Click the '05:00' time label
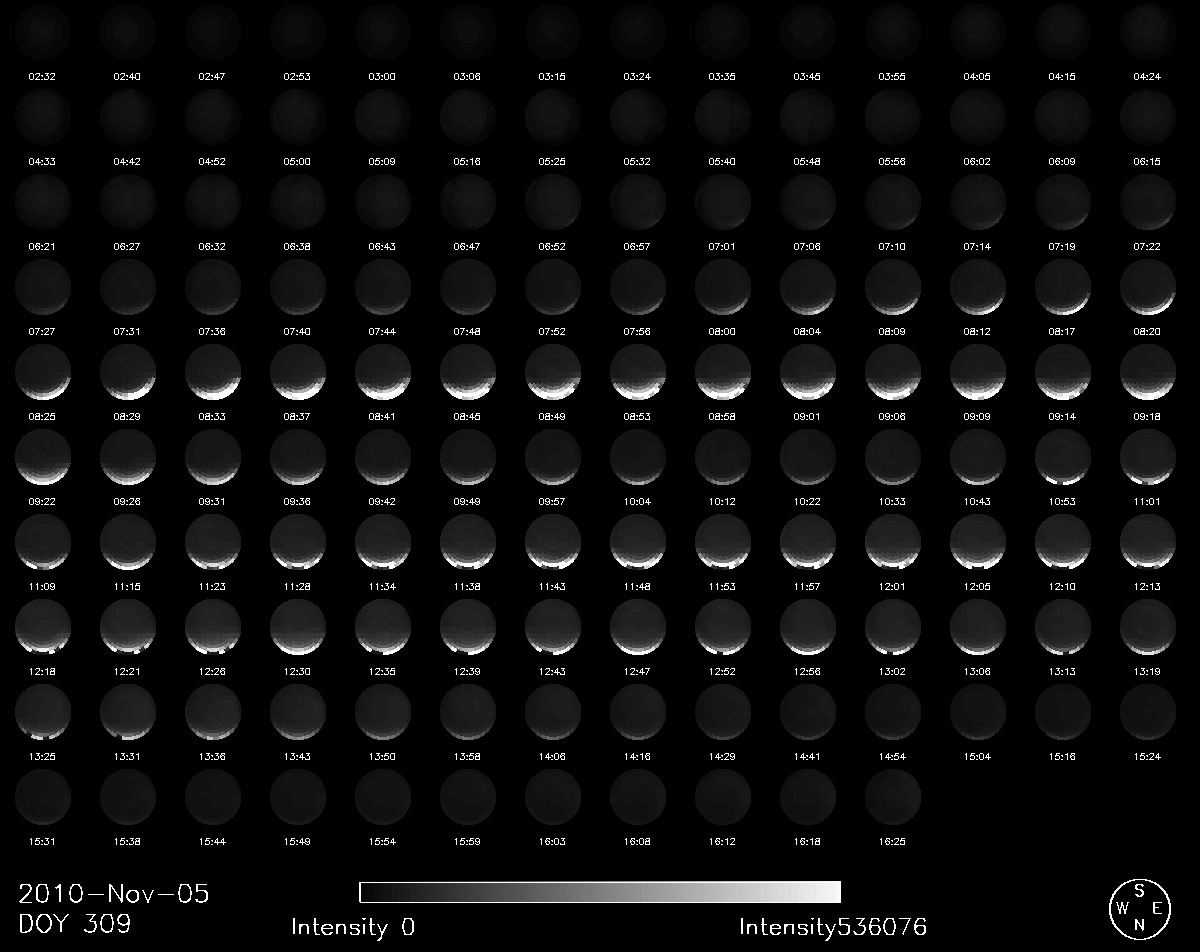The image size is (1200, 952). point(298,161)
